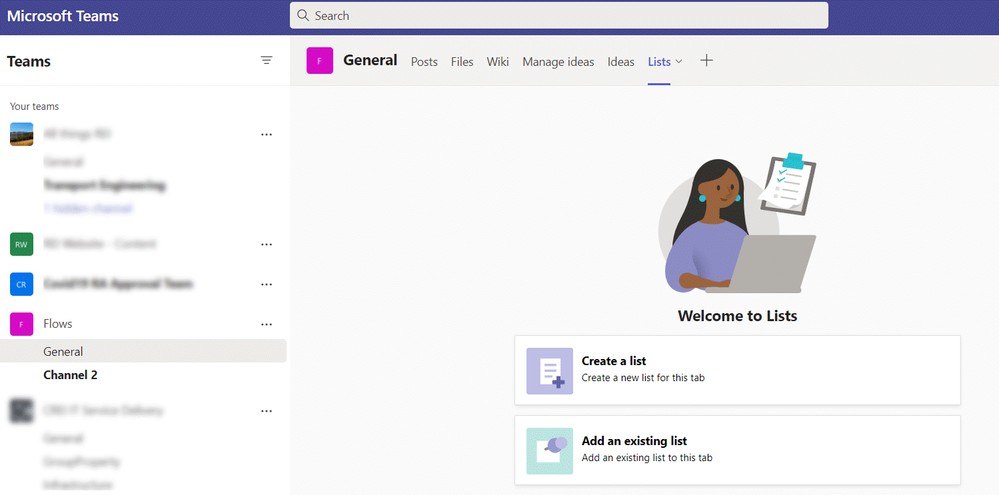Viewport: 999px width, 495px height.
Task: Add a new tab with plus icon
Action: [707, 61]
